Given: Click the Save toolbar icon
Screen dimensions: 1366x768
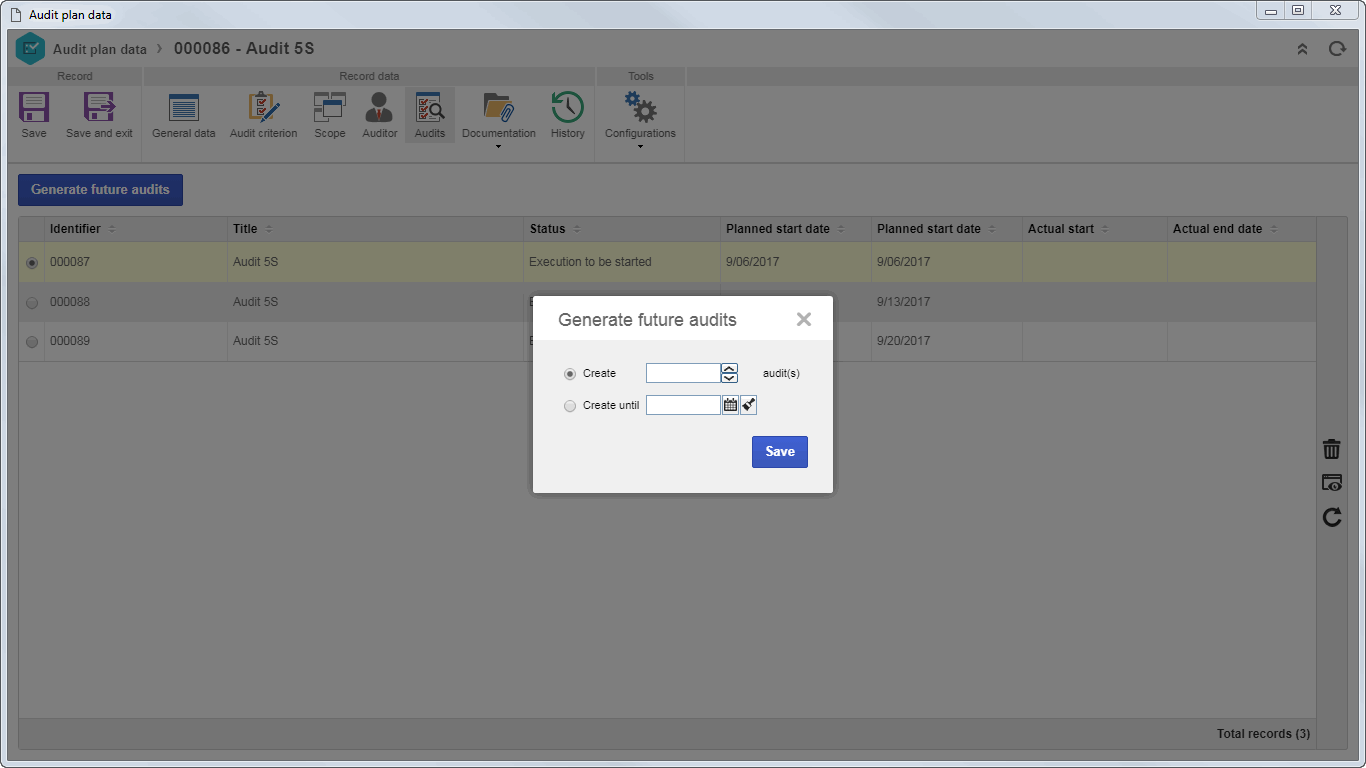Looking at the screenshot, I should click(34, 108).
